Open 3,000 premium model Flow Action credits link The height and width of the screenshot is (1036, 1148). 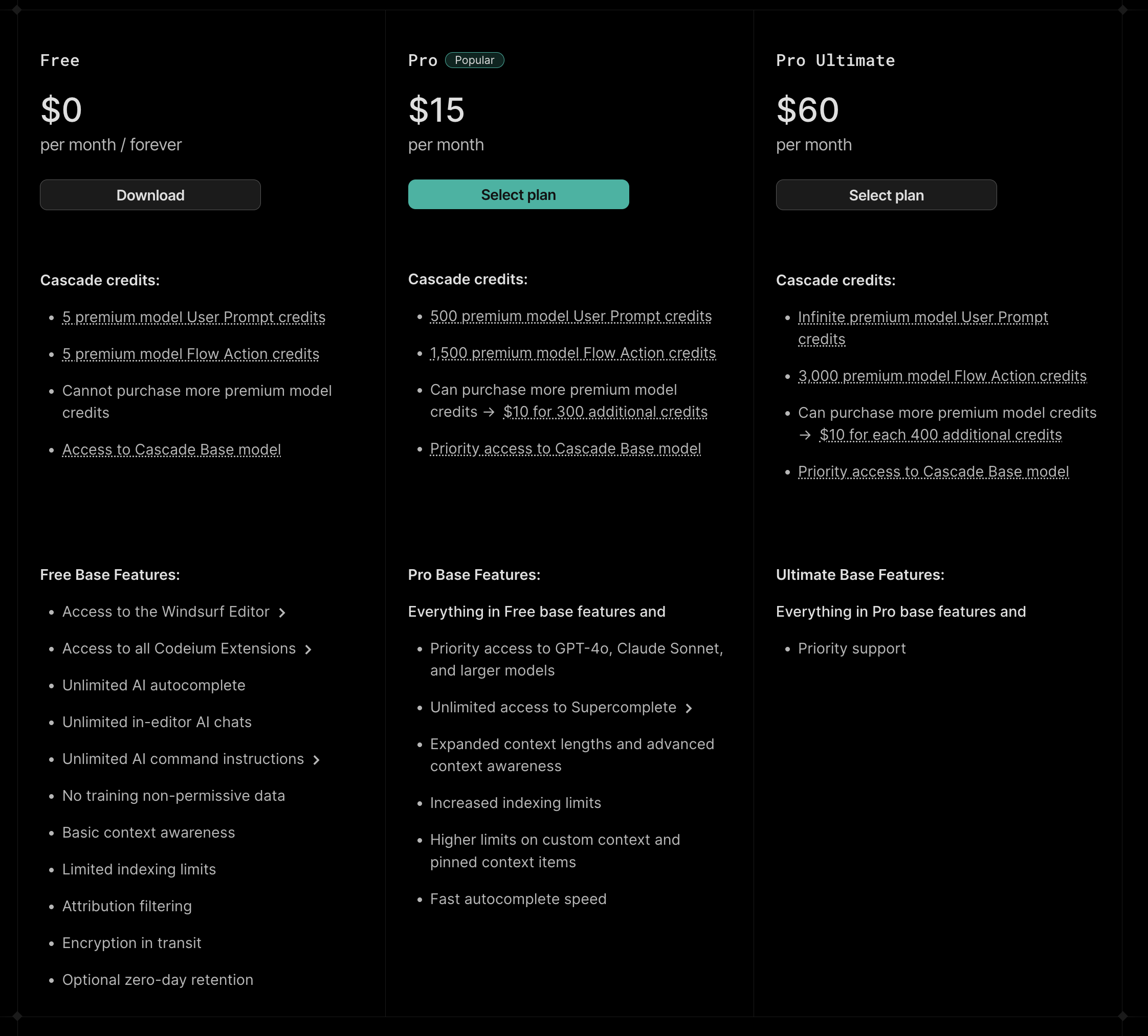942,376
